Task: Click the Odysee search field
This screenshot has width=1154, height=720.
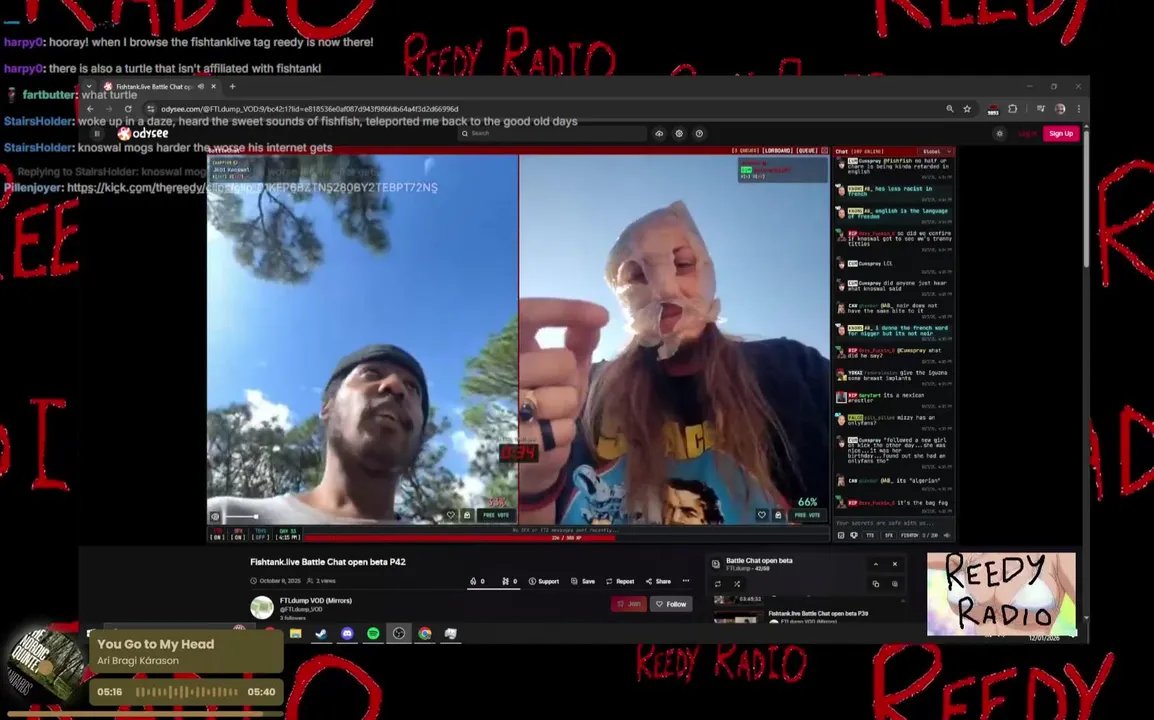Action: pyautogui.click(x=552, y=133)
